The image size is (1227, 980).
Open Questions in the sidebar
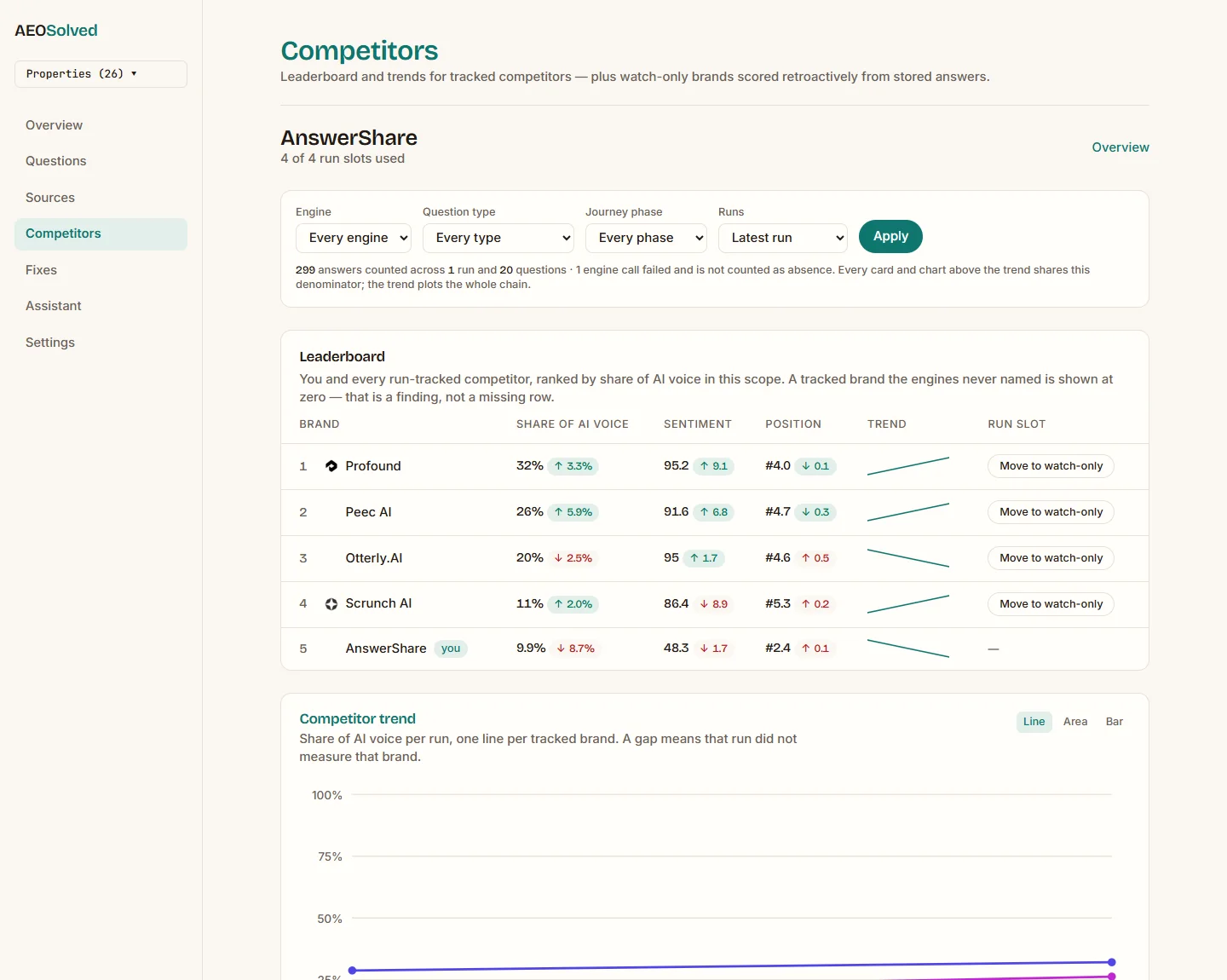click(101, 161)
